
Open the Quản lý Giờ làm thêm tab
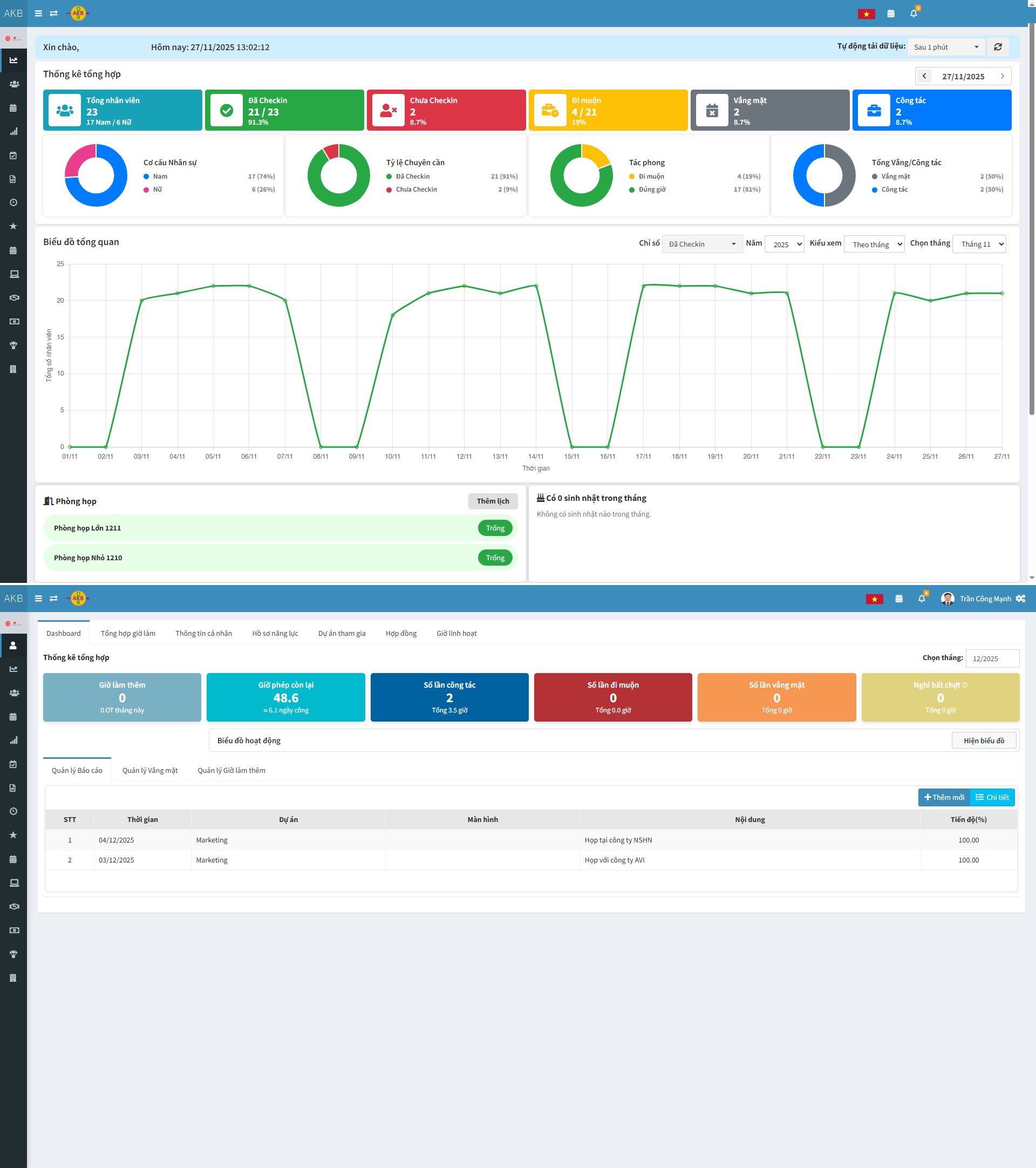231,770
